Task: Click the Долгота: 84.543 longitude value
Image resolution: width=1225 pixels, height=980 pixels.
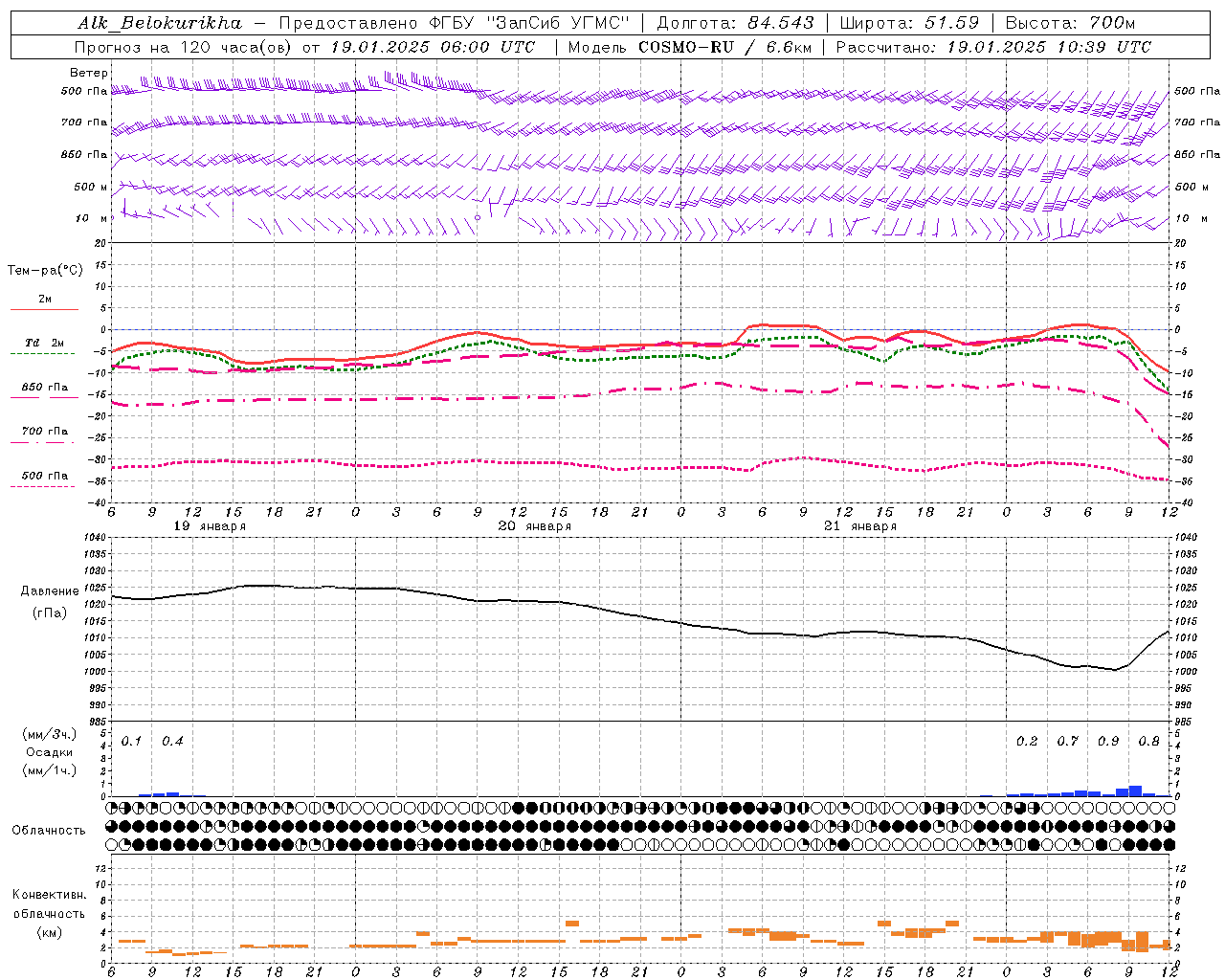Action: (735, 23)
